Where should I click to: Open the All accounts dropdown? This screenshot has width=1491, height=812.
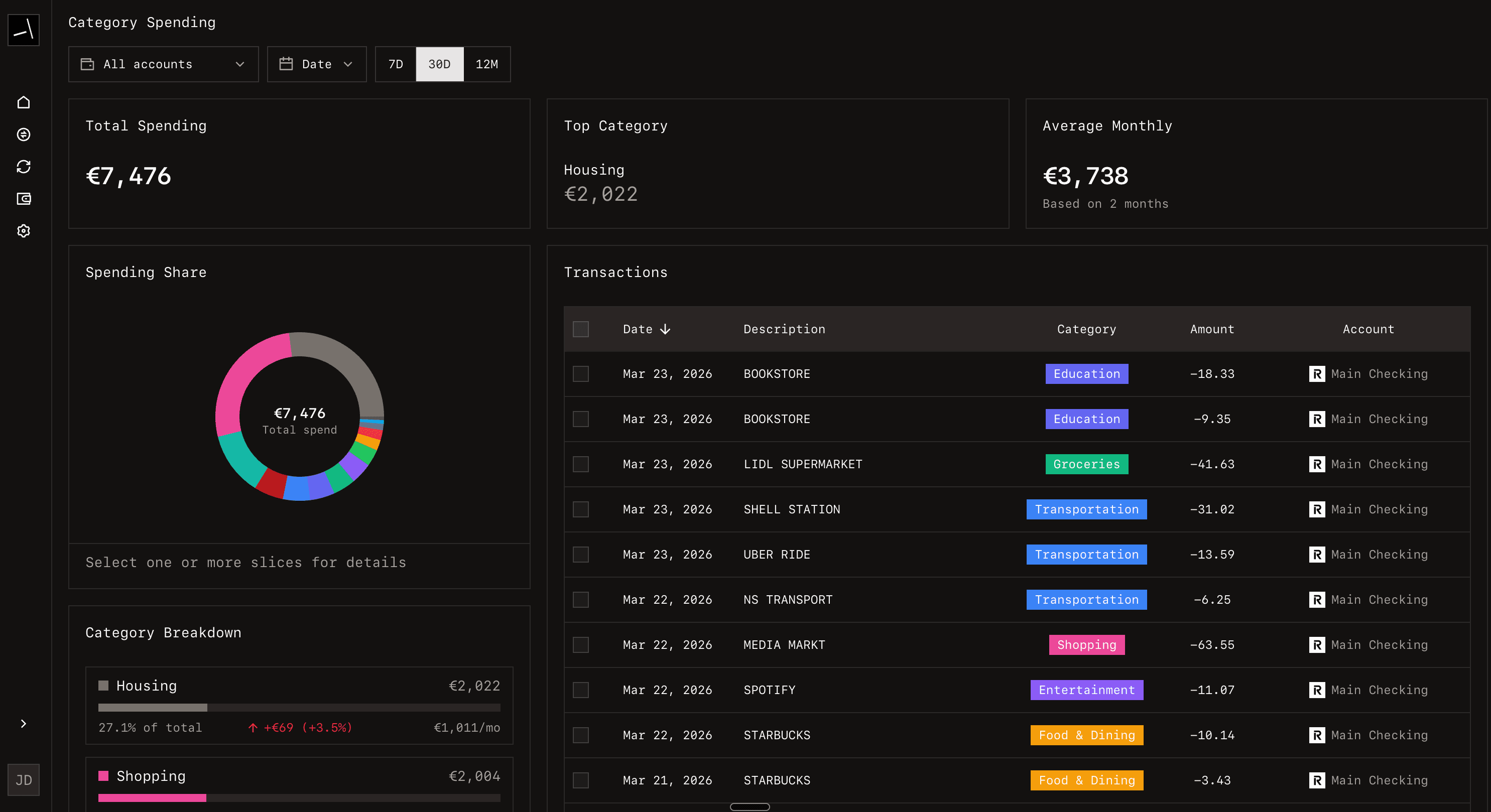coord(163,64)
